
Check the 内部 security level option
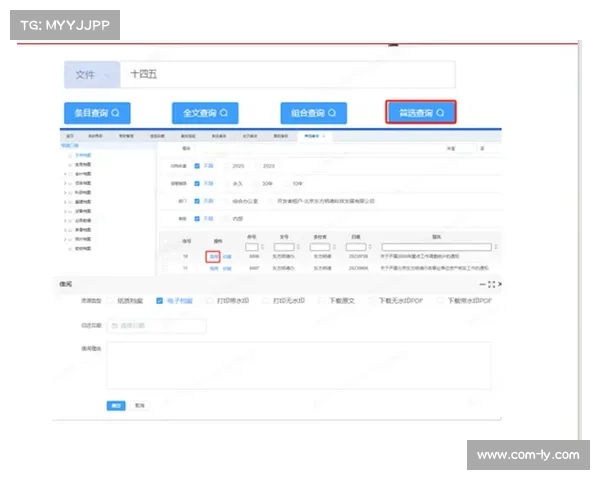tap(227, 219)
